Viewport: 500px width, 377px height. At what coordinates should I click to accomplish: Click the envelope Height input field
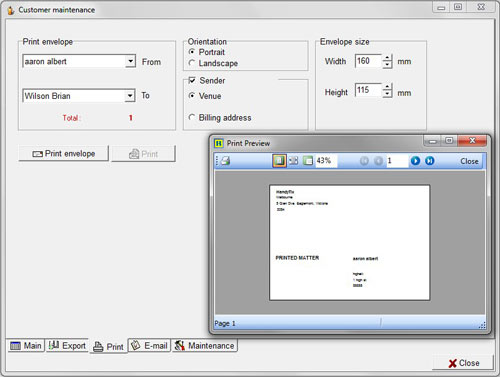[368, 90]
